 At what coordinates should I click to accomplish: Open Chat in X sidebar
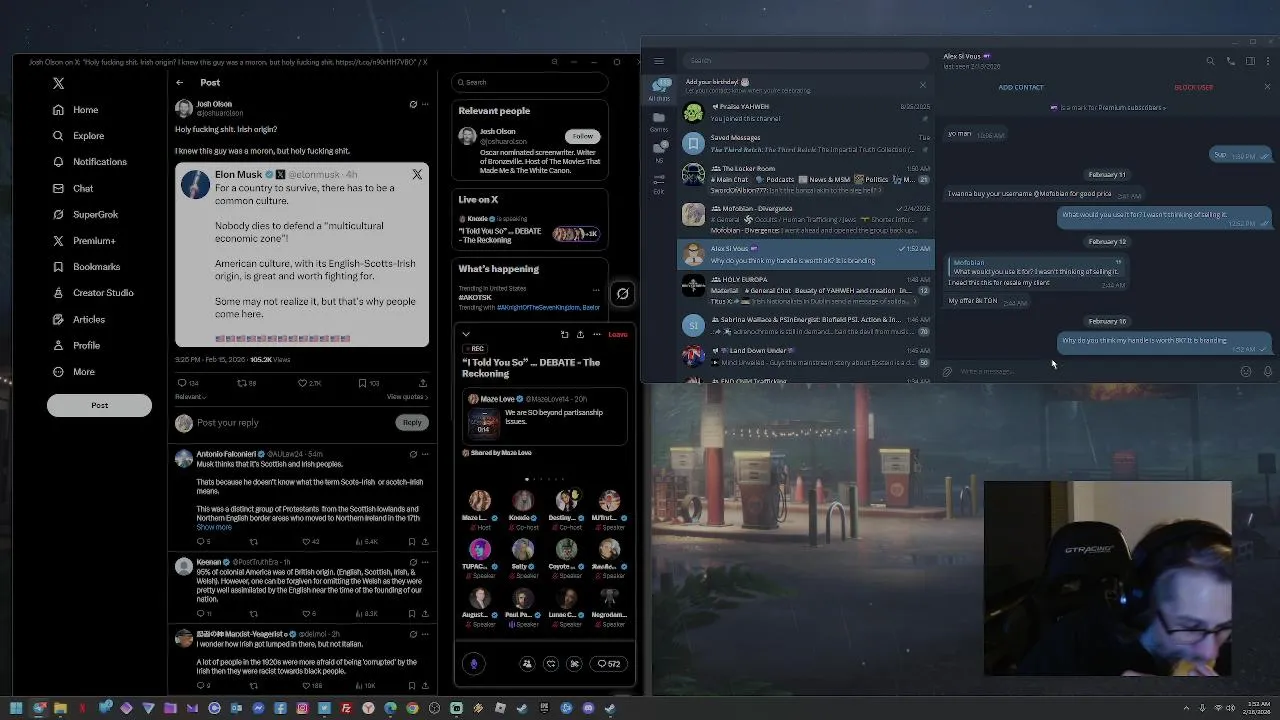point(73,188)
